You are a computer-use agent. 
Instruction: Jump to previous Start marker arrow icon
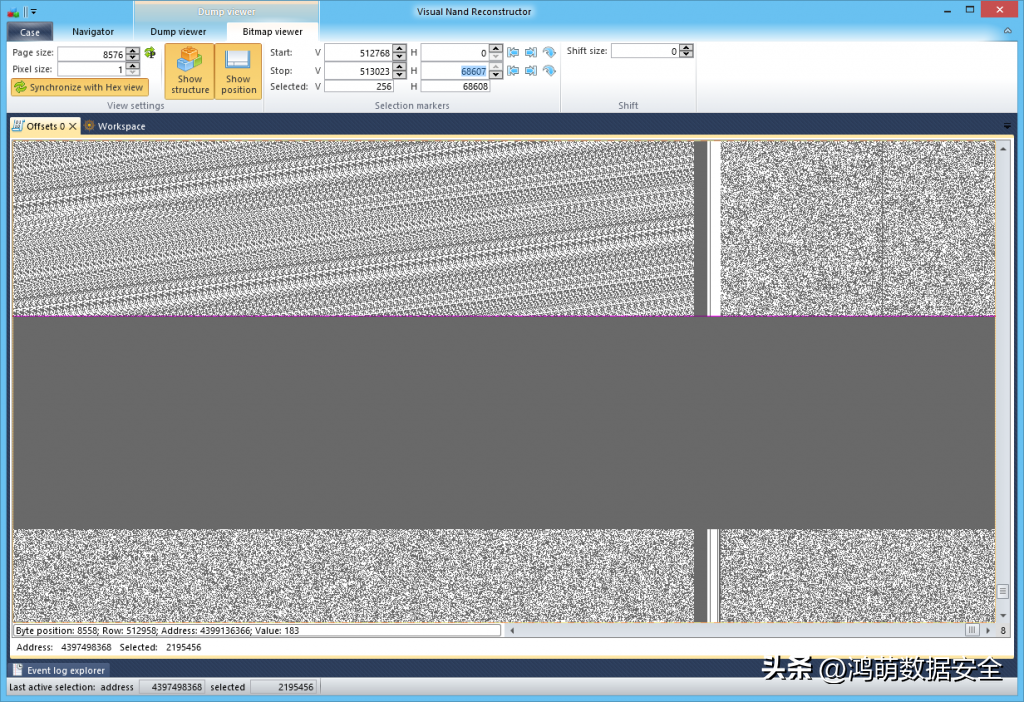pyautogui.click(x=512, y=52)
